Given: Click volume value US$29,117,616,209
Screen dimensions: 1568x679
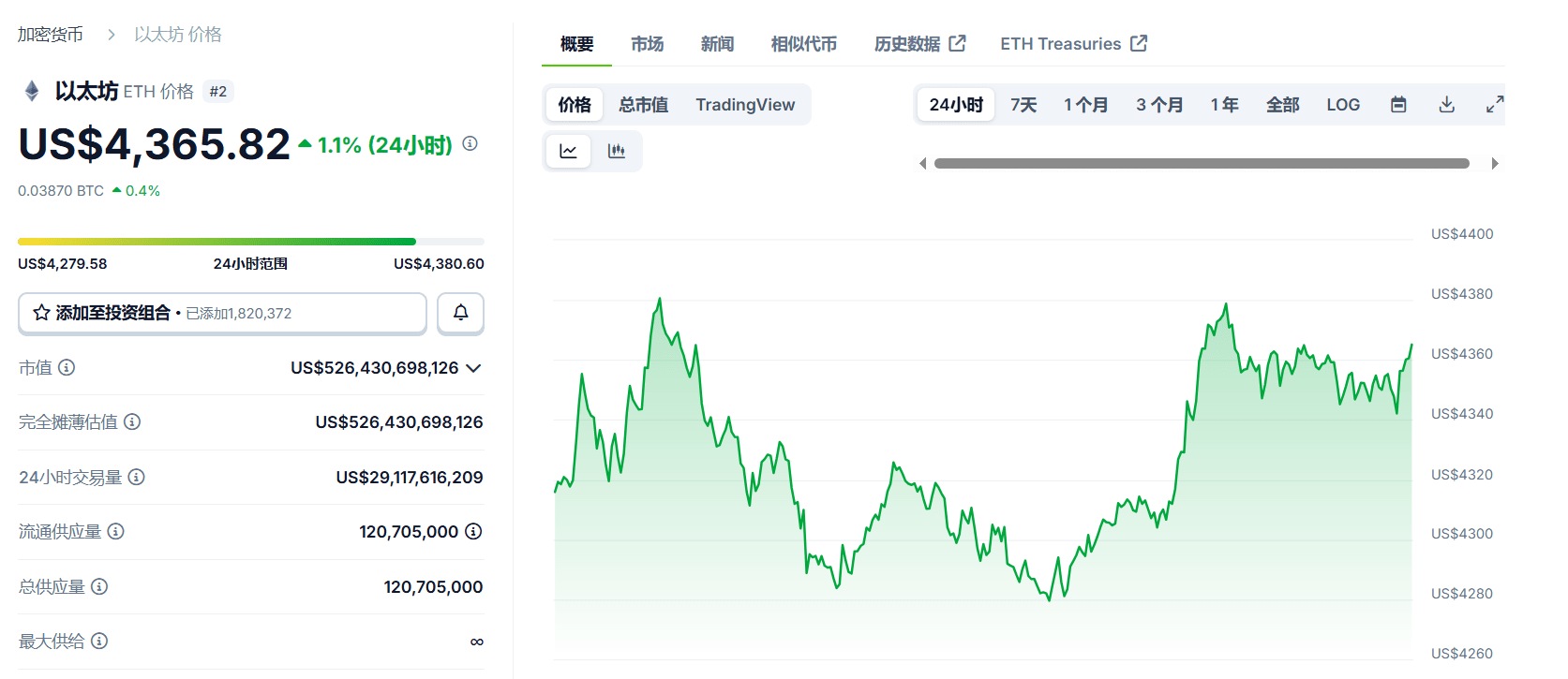Looking at the screenshot, I should point(410,478).
